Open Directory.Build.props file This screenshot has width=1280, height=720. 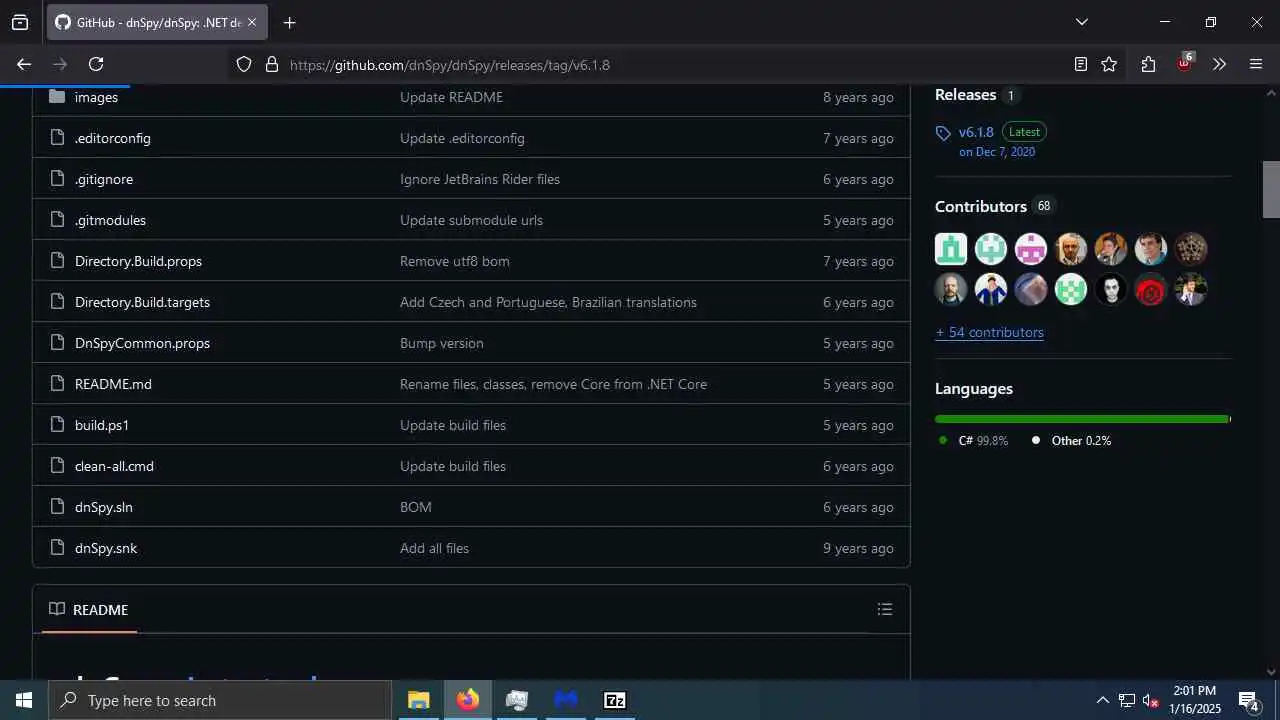(138, 261)
